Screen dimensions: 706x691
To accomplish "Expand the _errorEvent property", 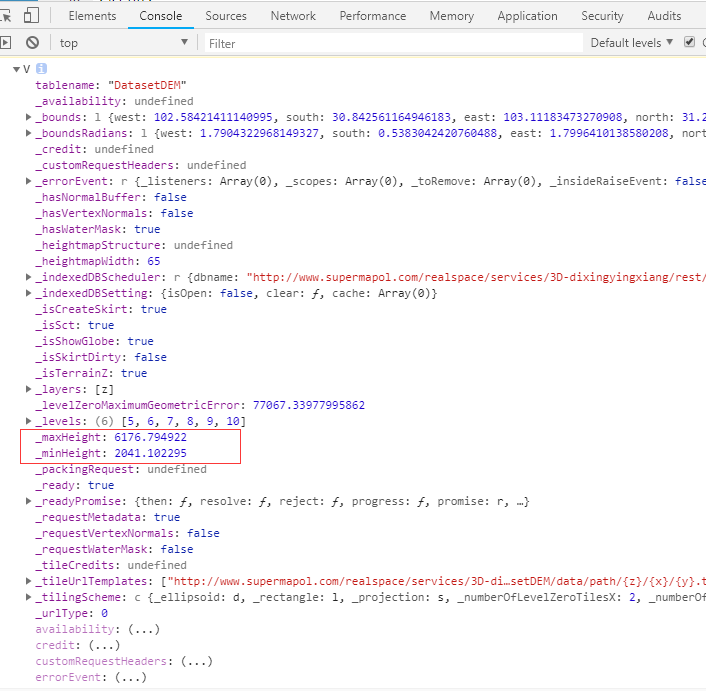I will (x=28, y=181).
